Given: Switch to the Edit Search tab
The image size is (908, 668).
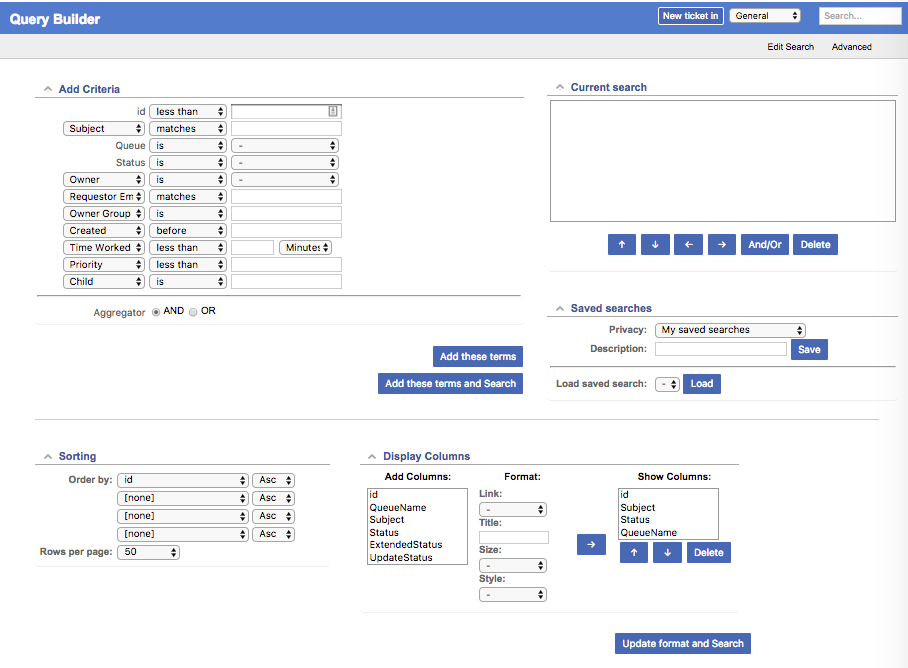Looking at the screenshot, I should tap(790, 46).
